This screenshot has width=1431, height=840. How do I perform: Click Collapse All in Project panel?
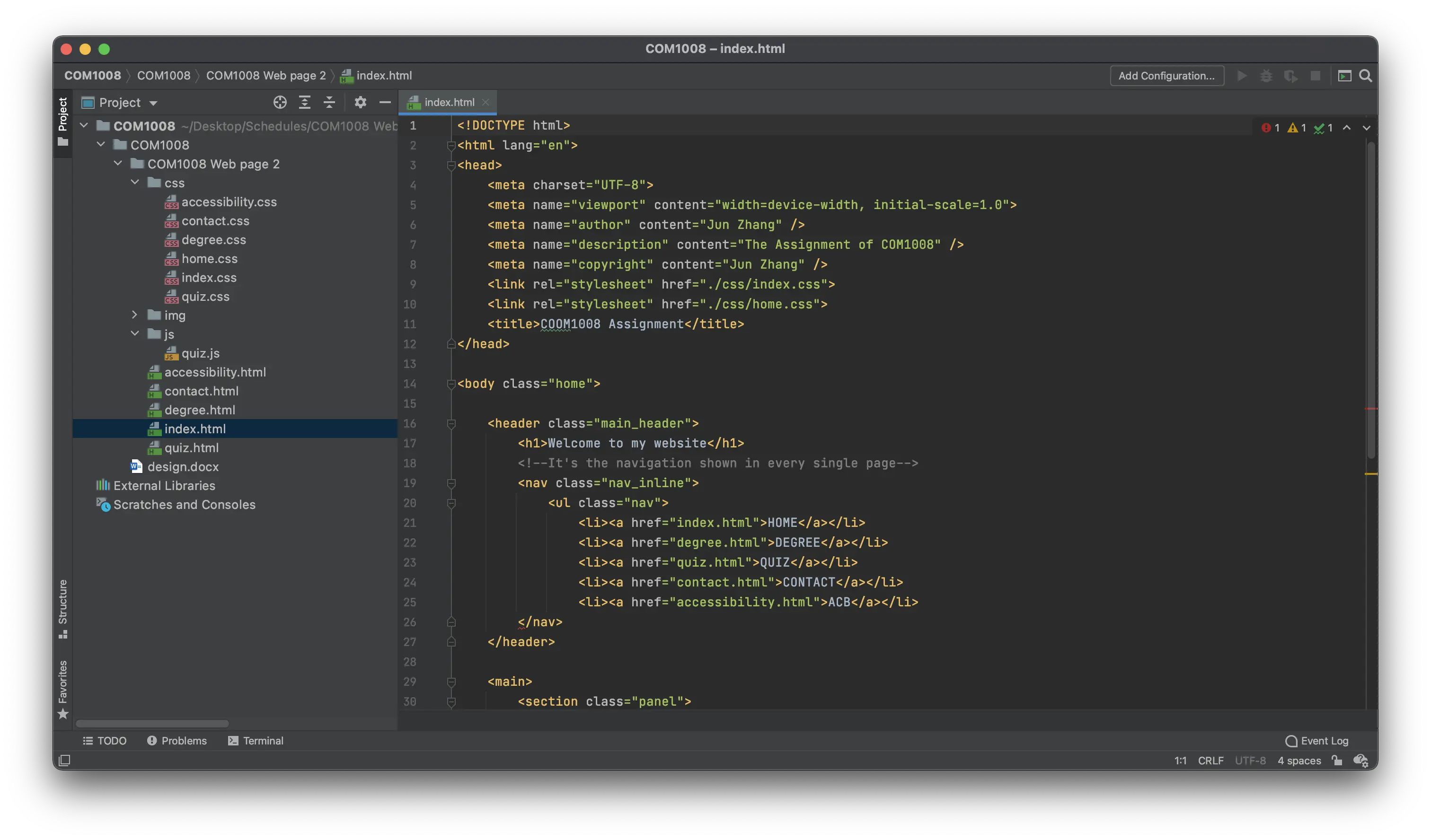pyautogui.click(x=329, y=102)
